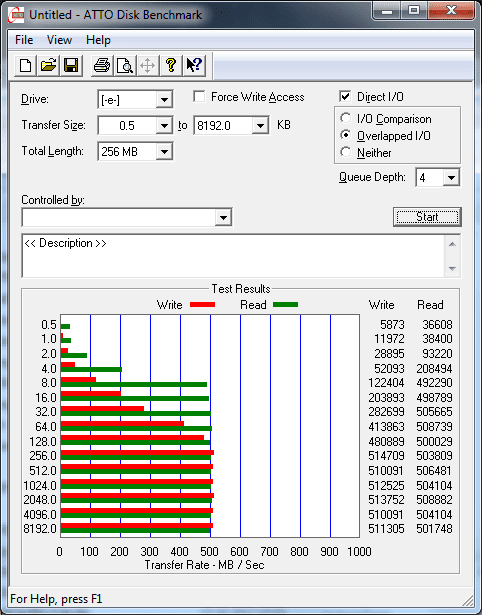Uncheck the Direct I/O checkbox
Image resolution: width=482 pixels, height=615 pixels.
(x=345, y=96)
